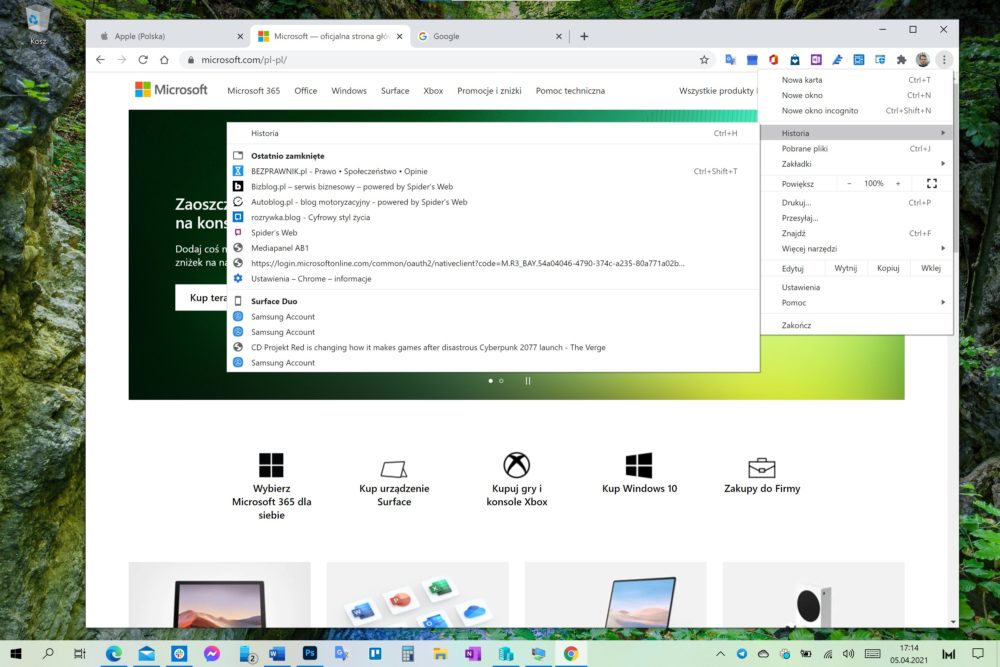1000x667 pixels.
Task: Click the Microsoft logo on the page
Action: pyautogui.click(x=171, y=90)
